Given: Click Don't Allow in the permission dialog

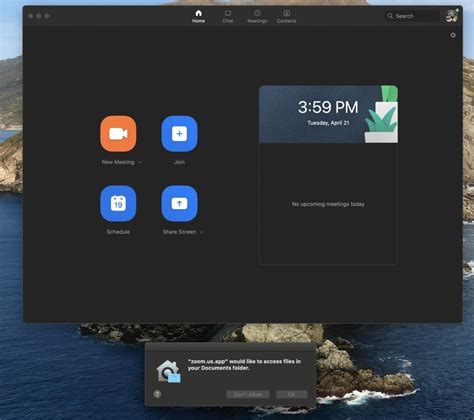Looking at the screenshot, I should pyautogui.click(x=248, y=394).
